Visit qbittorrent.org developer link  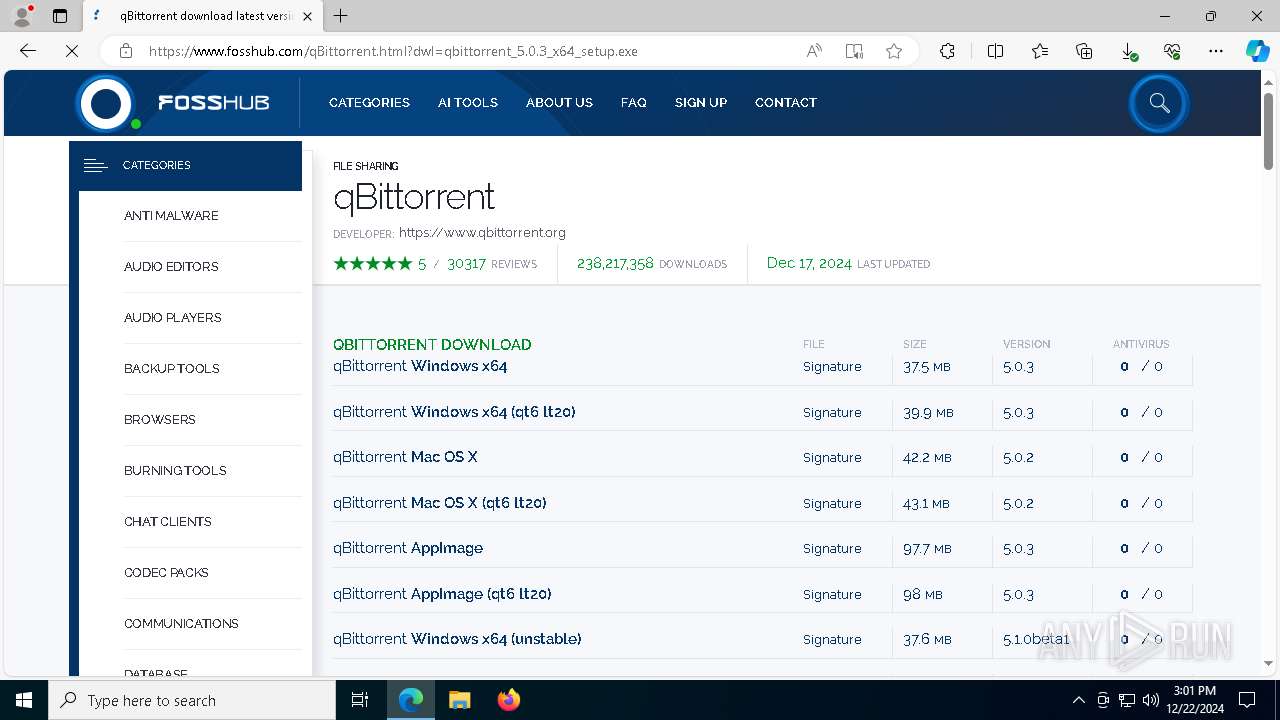[482, 233]
